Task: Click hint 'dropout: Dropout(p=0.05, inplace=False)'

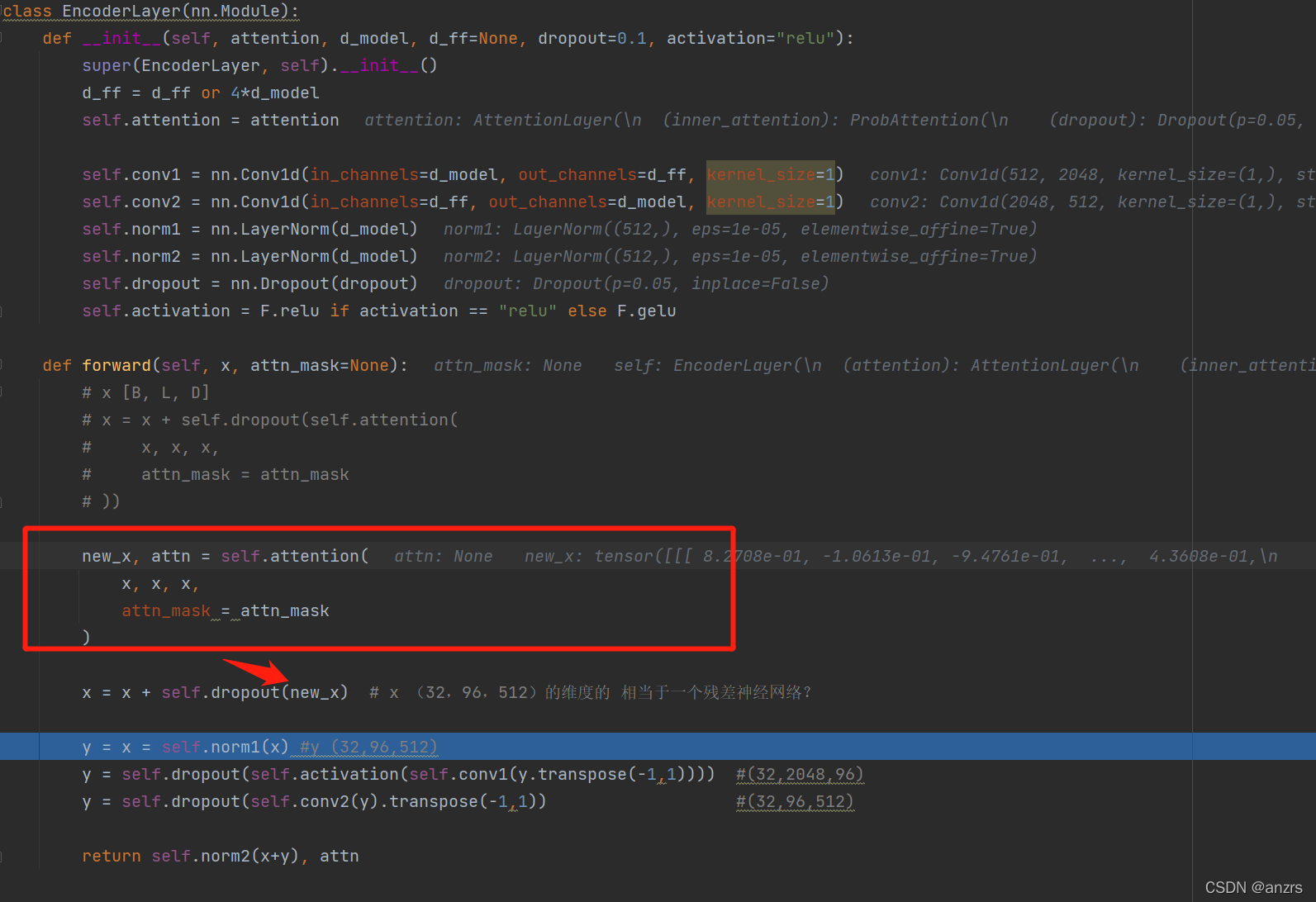Action: 636,283
